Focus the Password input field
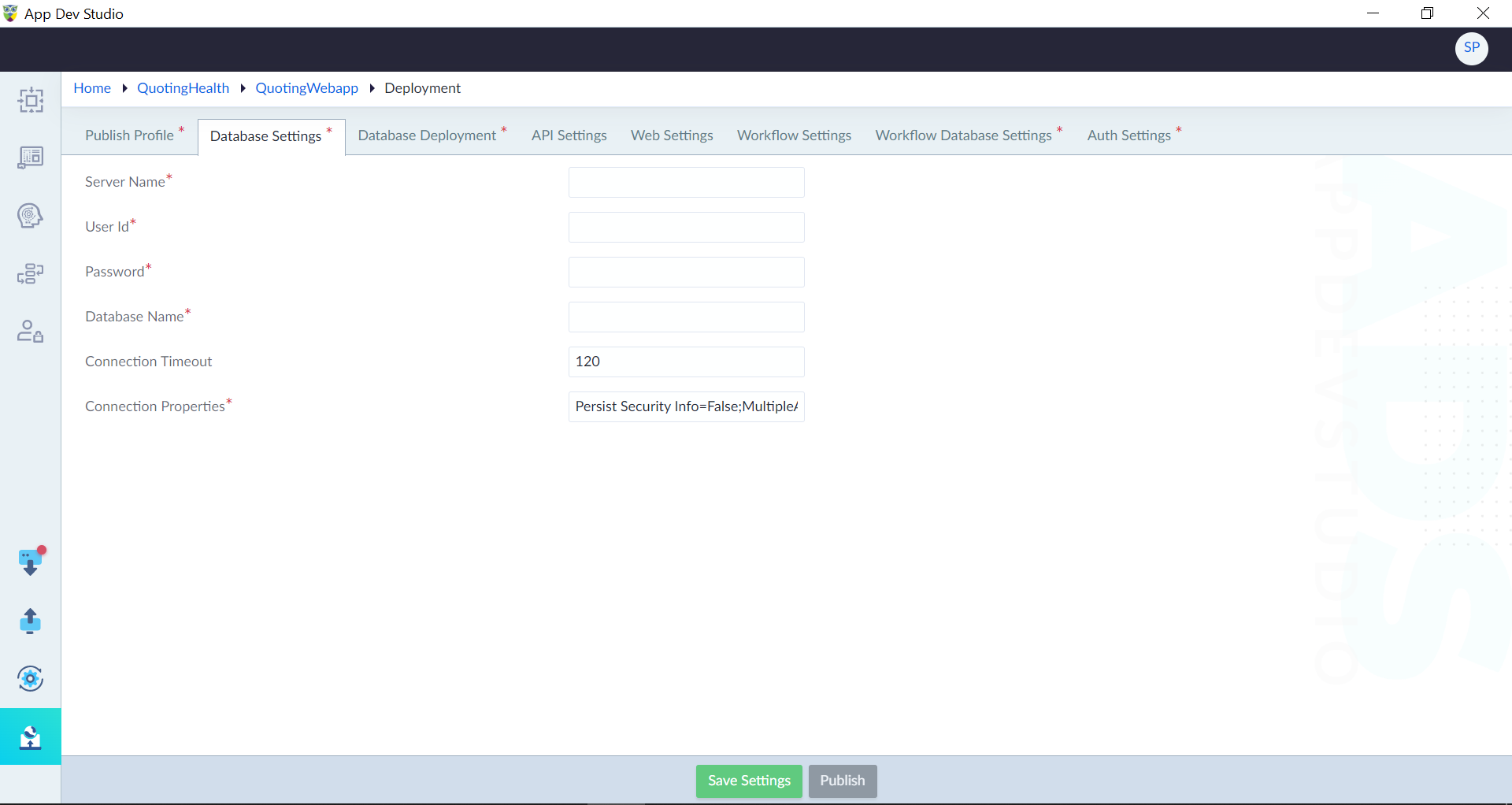 tap(686, 272)
